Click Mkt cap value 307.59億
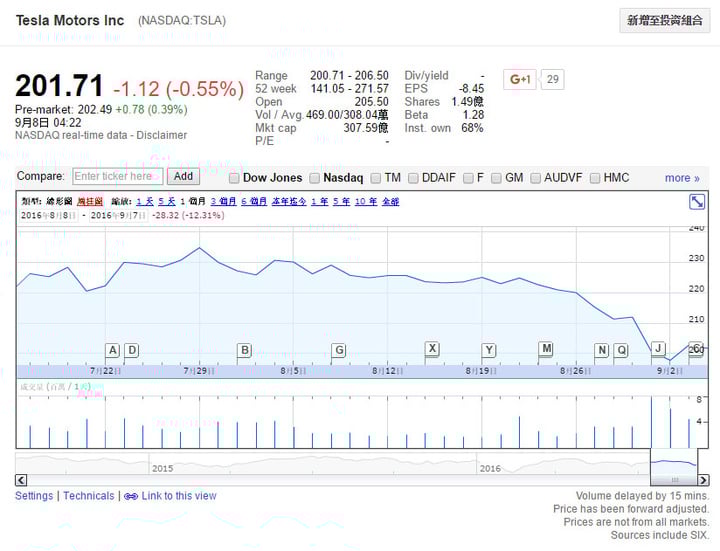This screenshot has height=551, width=720. [366, 128]
